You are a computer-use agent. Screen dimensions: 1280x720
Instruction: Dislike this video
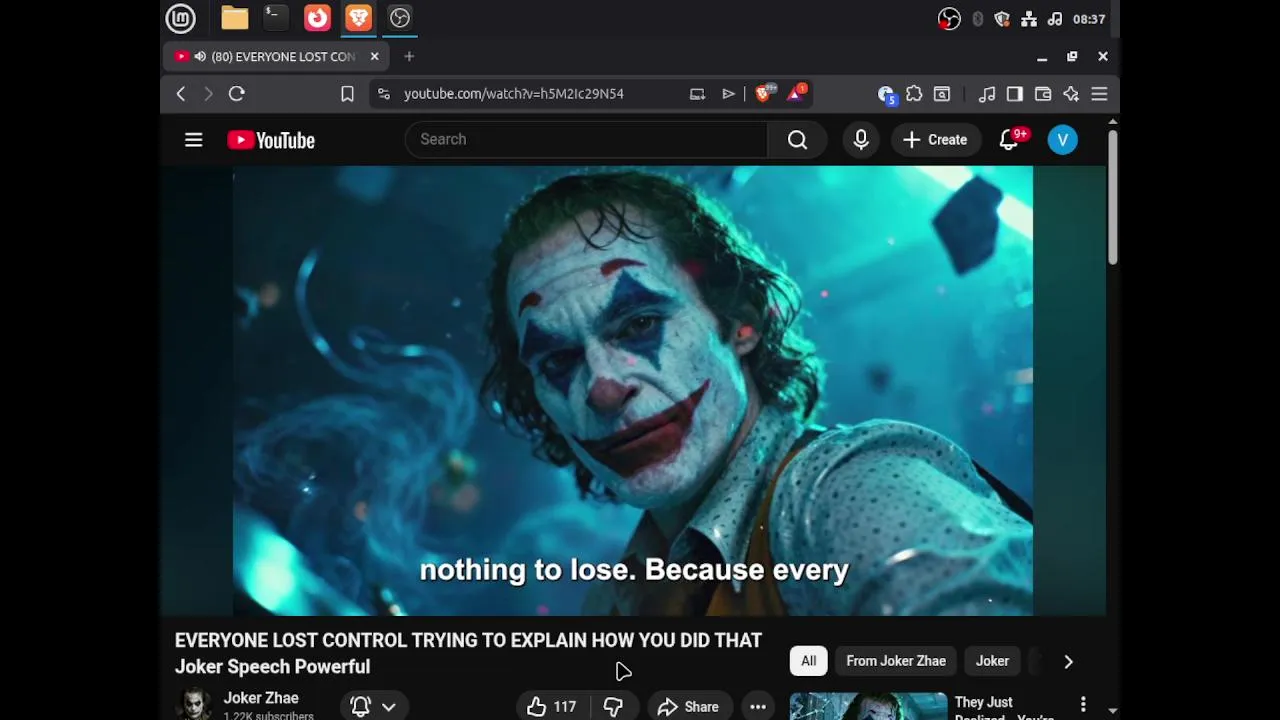pyautogui.click(x=613, y=707)
